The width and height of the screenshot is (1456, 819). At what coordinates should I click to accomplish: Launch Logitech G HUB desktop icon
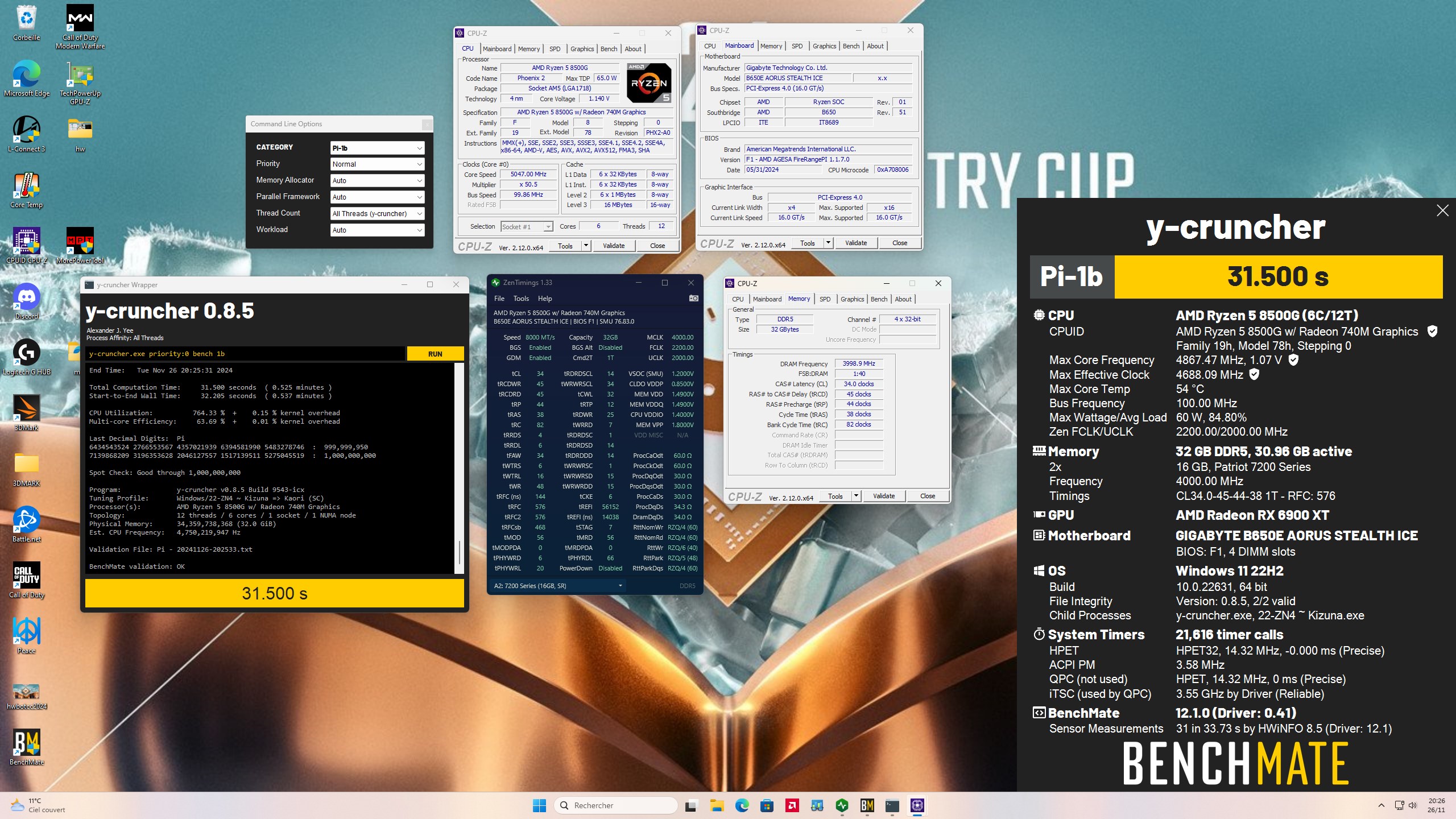tap(27, 358)
